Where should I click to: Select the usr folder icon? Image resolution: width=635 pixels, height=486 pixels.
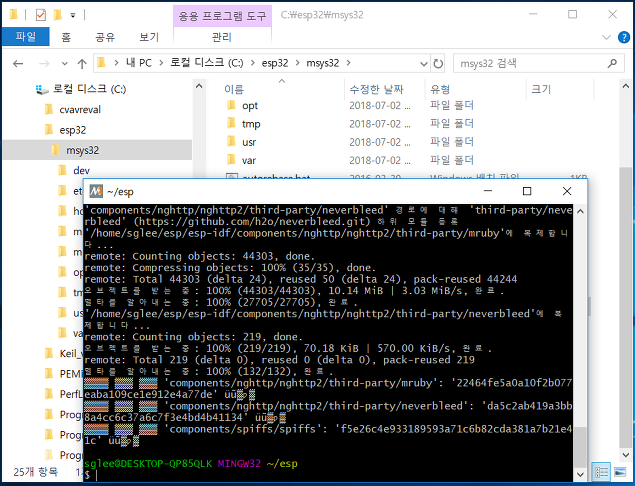(231, 141)
